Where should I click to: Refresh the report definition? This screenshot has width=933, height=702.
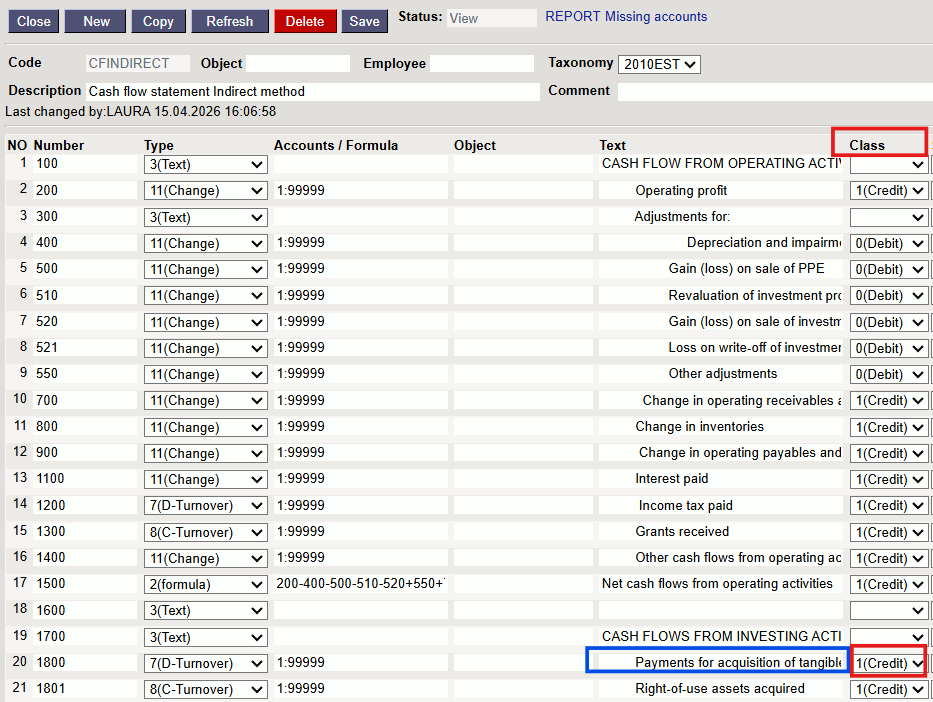click(x=230, y=21)
